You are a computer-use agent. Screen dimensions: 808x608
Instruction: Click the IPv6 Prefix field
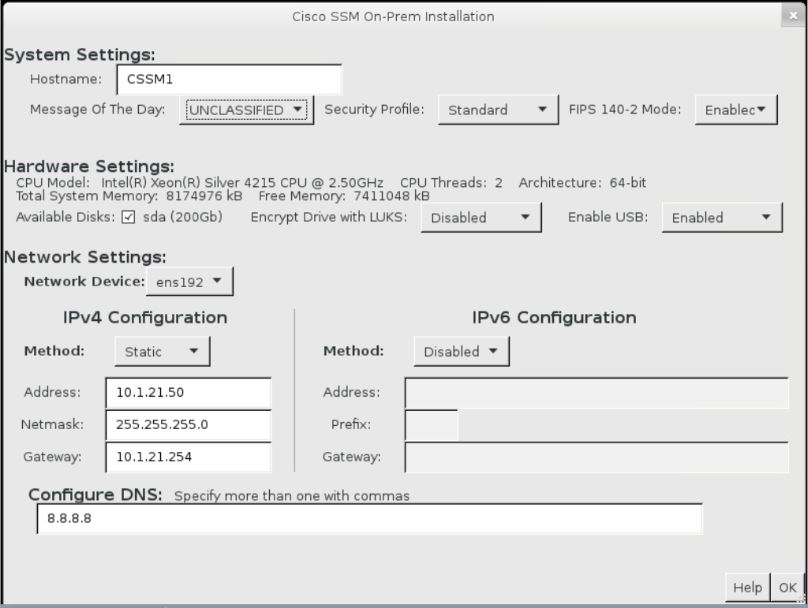(x=431, y=425)
